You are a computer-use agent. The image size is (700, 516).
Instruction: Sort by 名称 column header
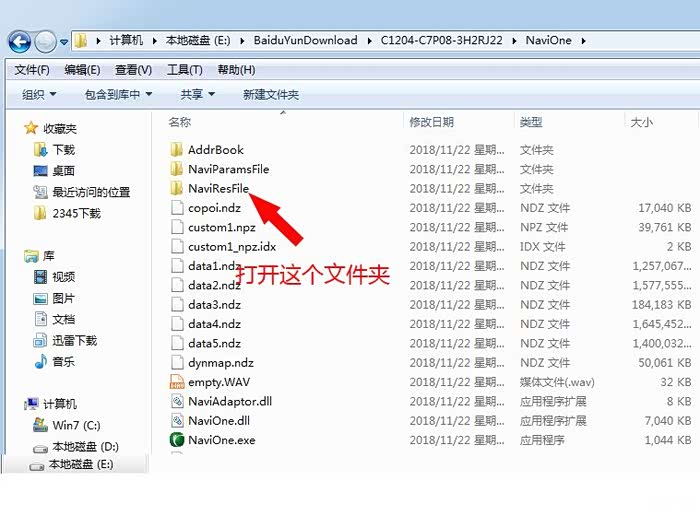coord(180,122)
